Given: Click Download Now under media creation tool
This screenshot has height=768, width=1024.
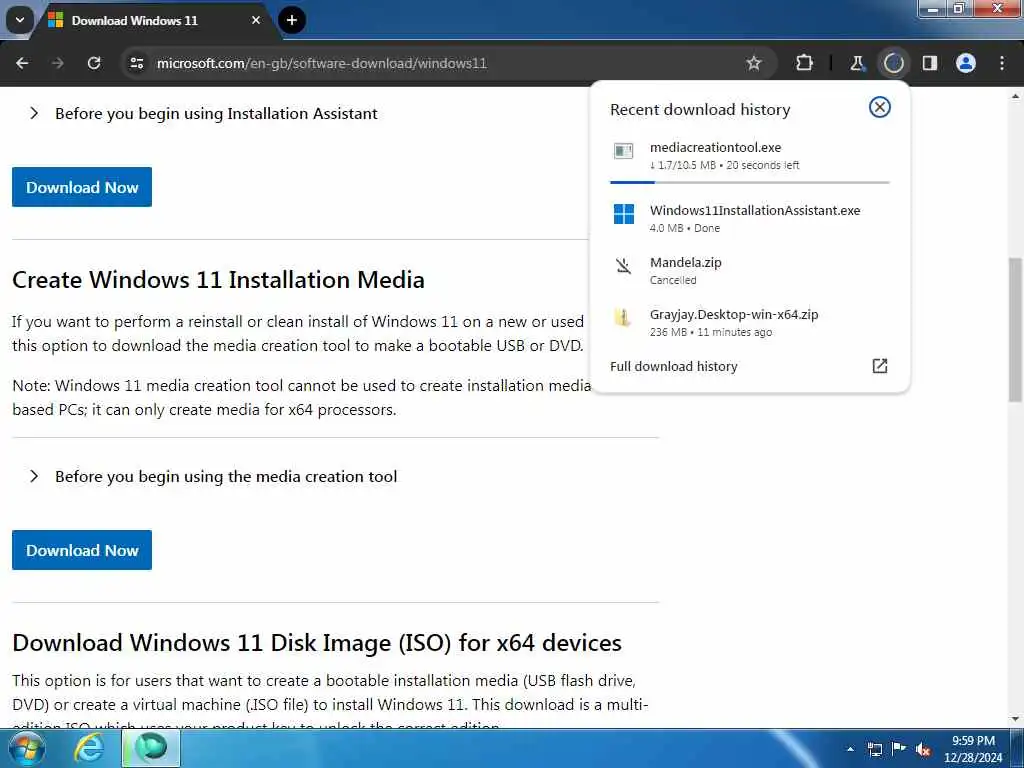Looking at the screenshot, I should [82, 550].
